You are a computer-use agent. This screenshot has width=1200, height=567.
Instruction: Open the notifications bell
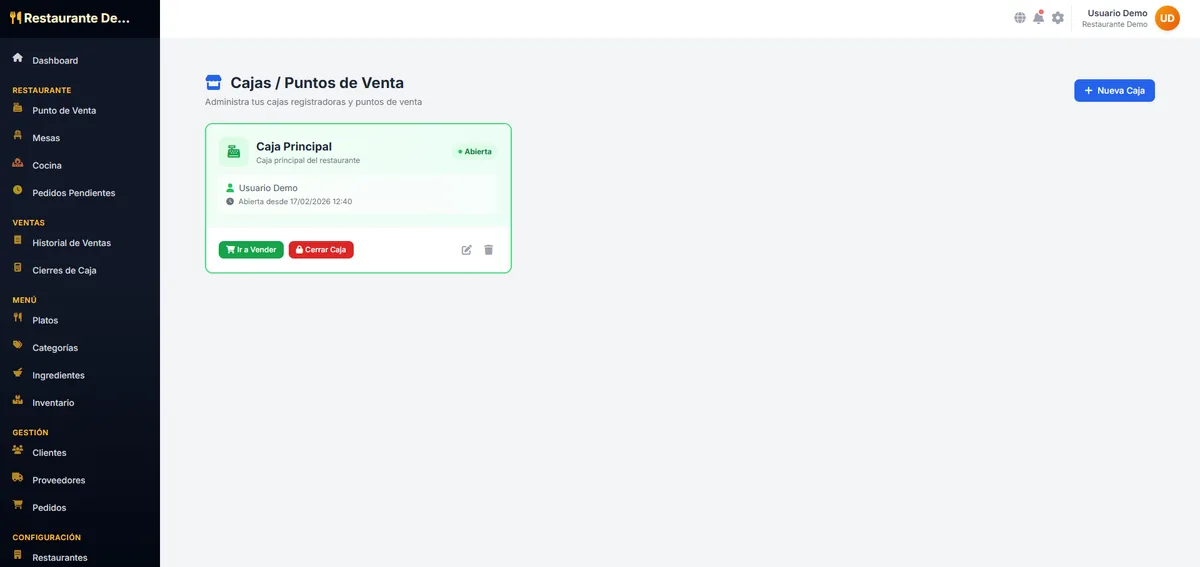point(1039,18)
